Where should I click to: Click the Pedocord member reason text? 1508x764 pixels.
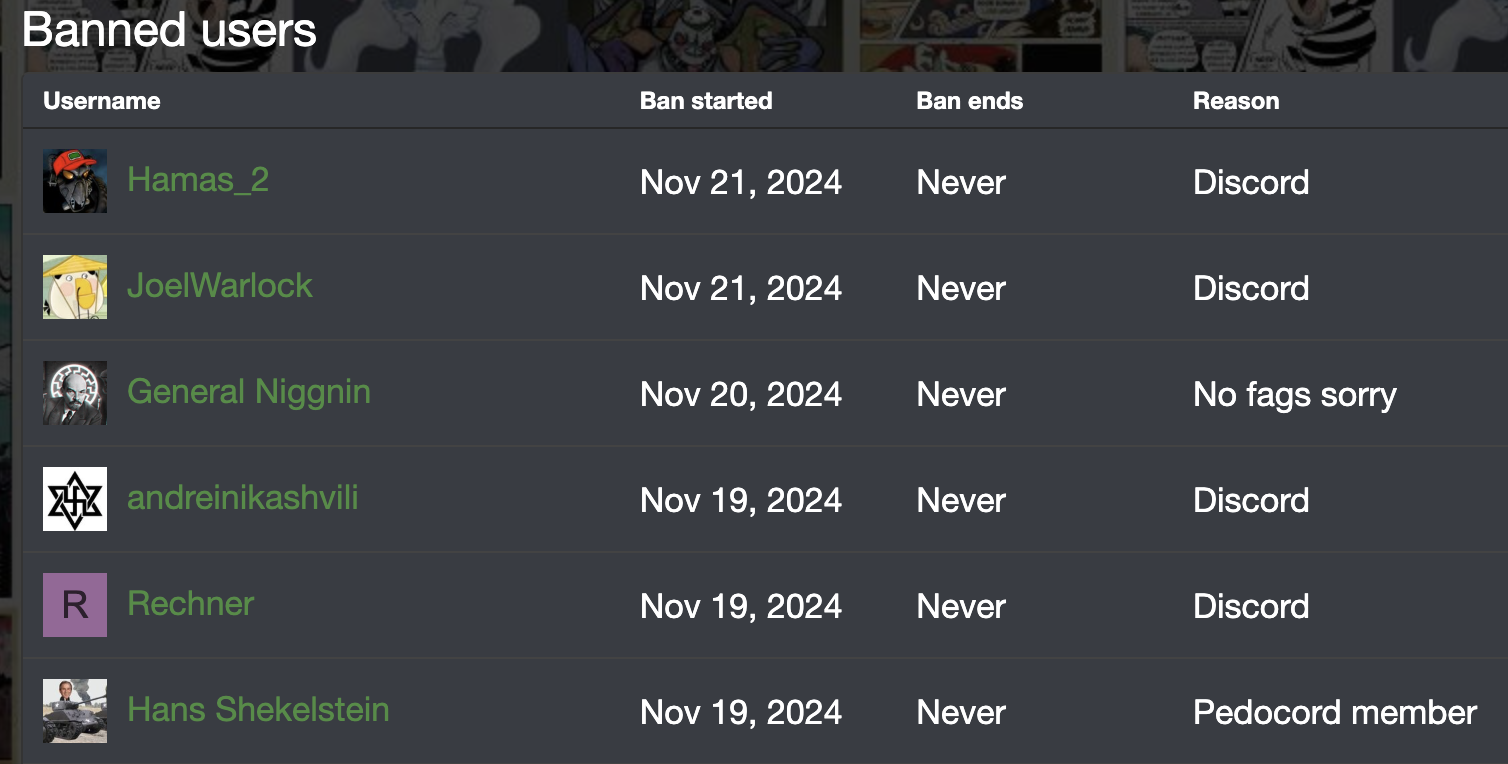point(1335,712)
